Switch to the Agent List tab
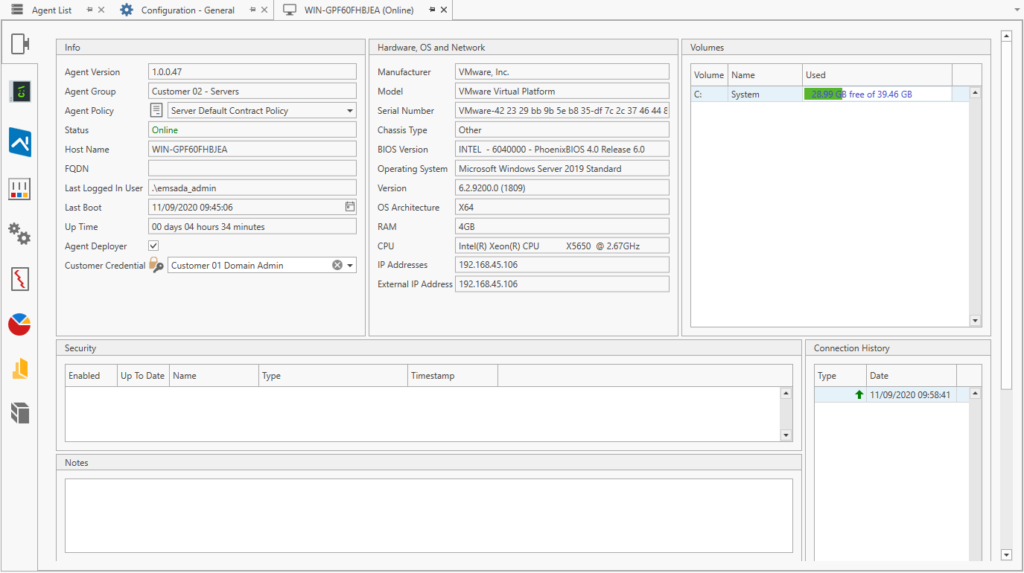The image size is (1024, 573). click(52, 10)
